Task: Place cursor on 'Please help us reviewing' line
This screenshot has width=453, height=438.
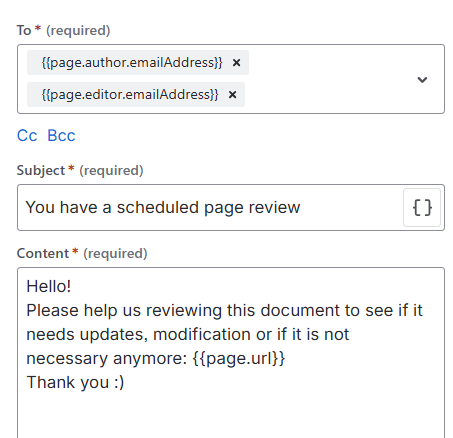Action: coord(224,310)
